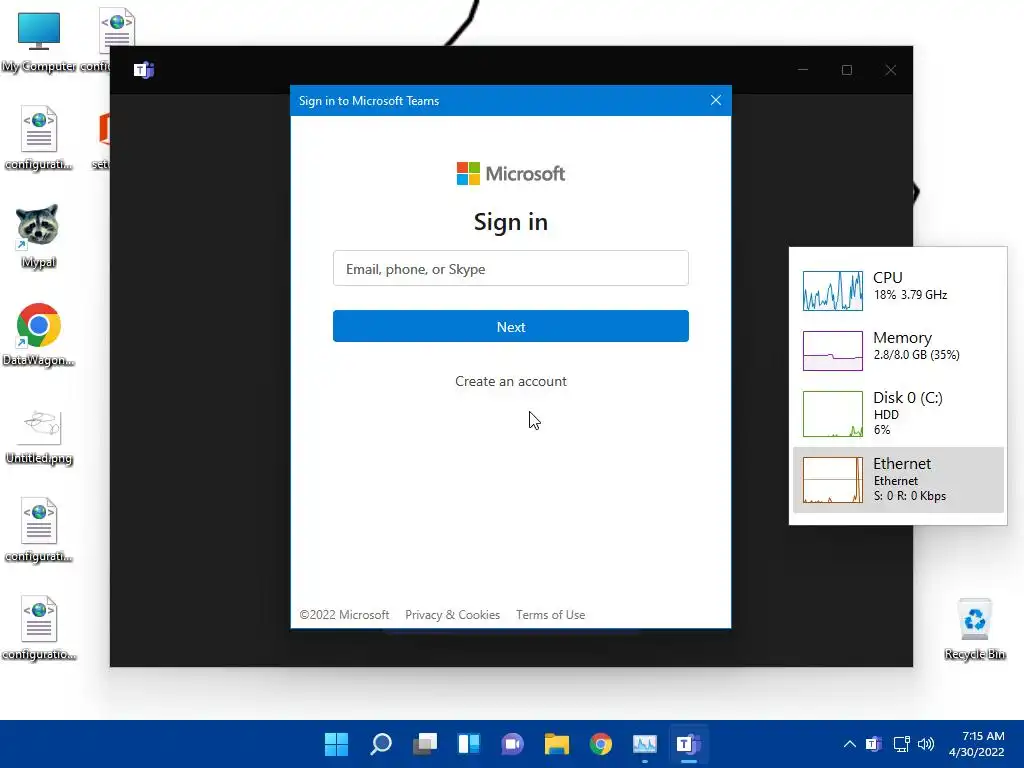Open the Terms of Use link

coord(550,615)
